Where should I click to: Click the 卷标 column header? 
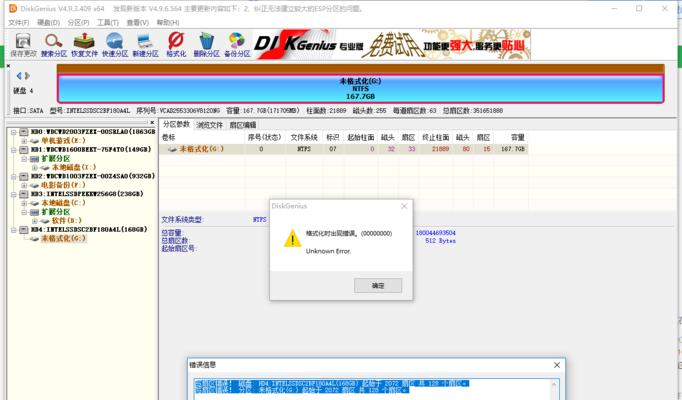pyautogui.click(x=168, y=137)
